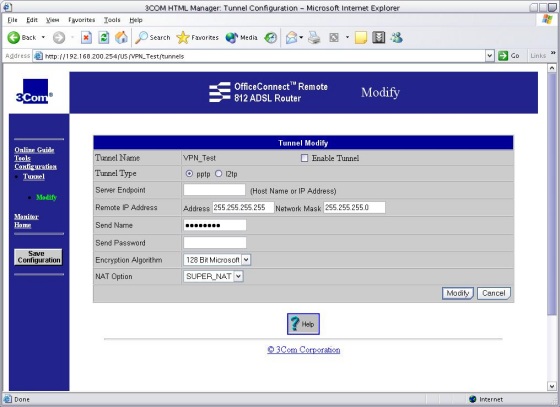Select the green Modify sidebar item
Image resolution: width=560 pixels, height=407 pixels.
46,197
